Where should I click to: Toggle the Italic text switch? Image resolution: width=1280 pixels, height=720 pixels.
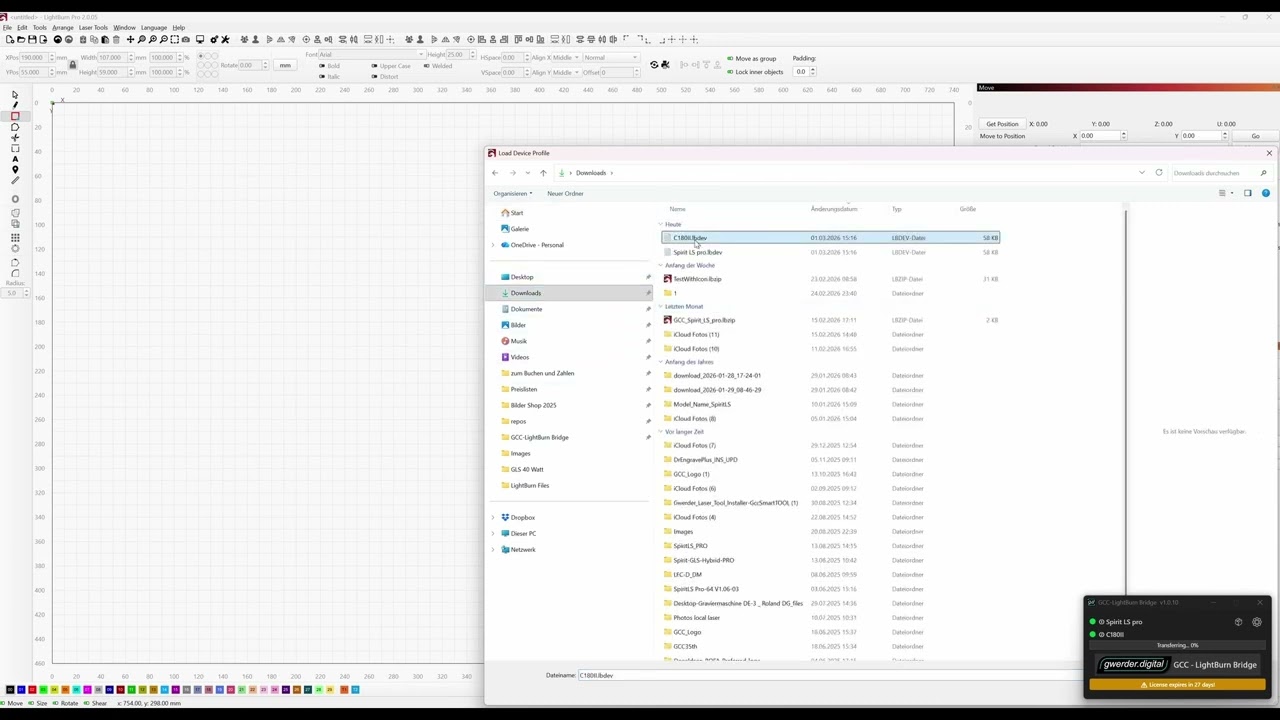(322, 77)
